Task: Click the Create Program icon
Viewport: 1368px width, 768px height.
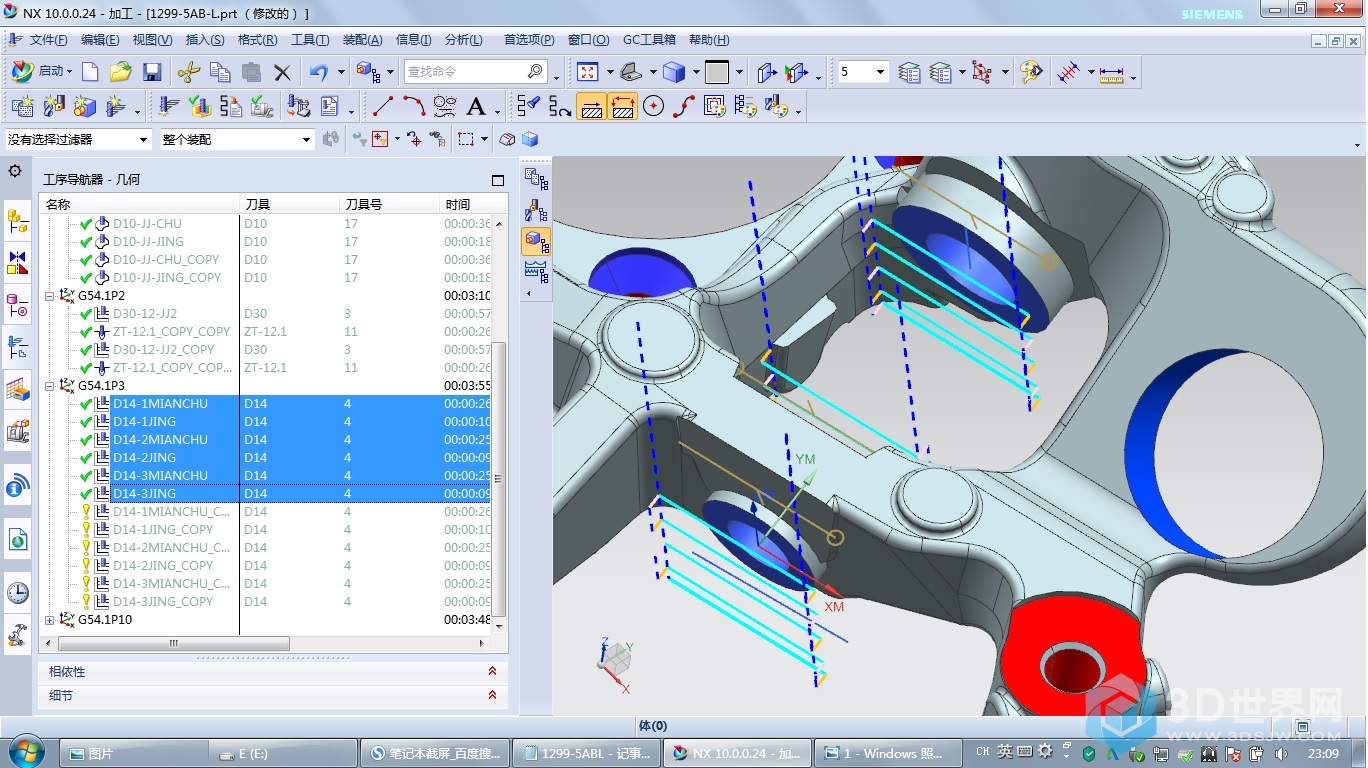Action: [x=22, y=106]
